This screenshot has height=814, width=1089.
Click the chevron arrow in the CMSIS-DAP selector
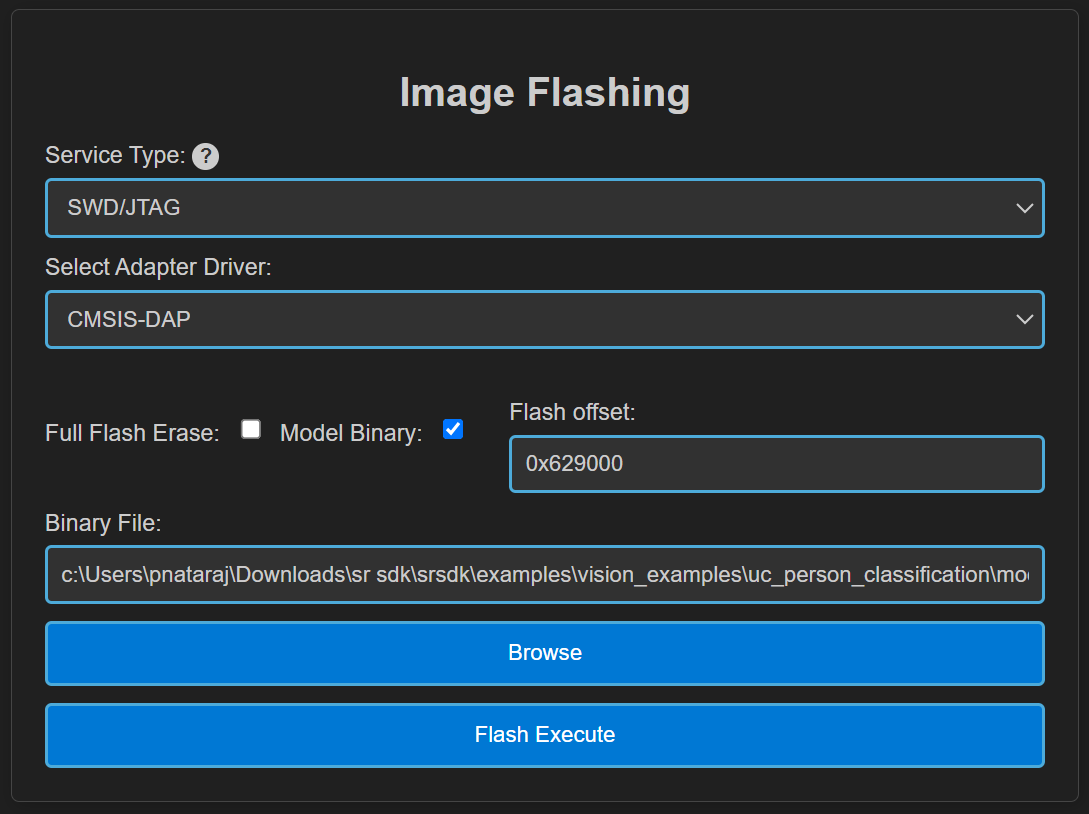pos(1024,319)
